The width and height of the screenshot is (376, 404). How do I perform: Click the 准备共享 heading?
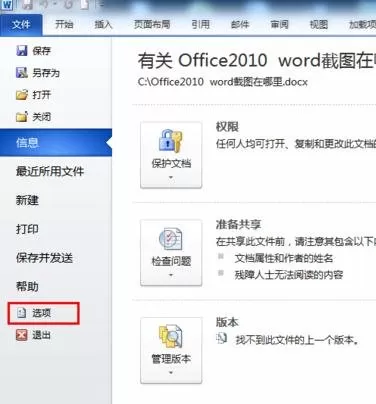(238, 224)
